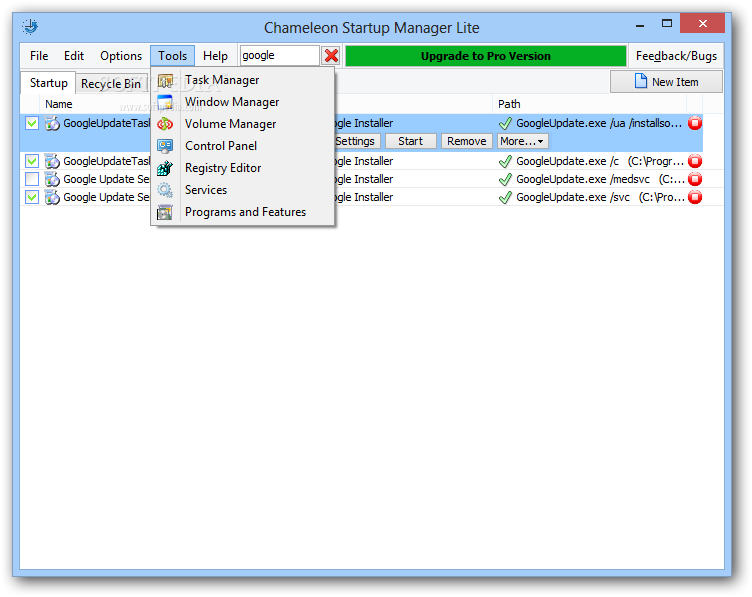Open Programs and Features entry
Screen dimensions: 752x597
pyautogui.click(x=243, y=212)
